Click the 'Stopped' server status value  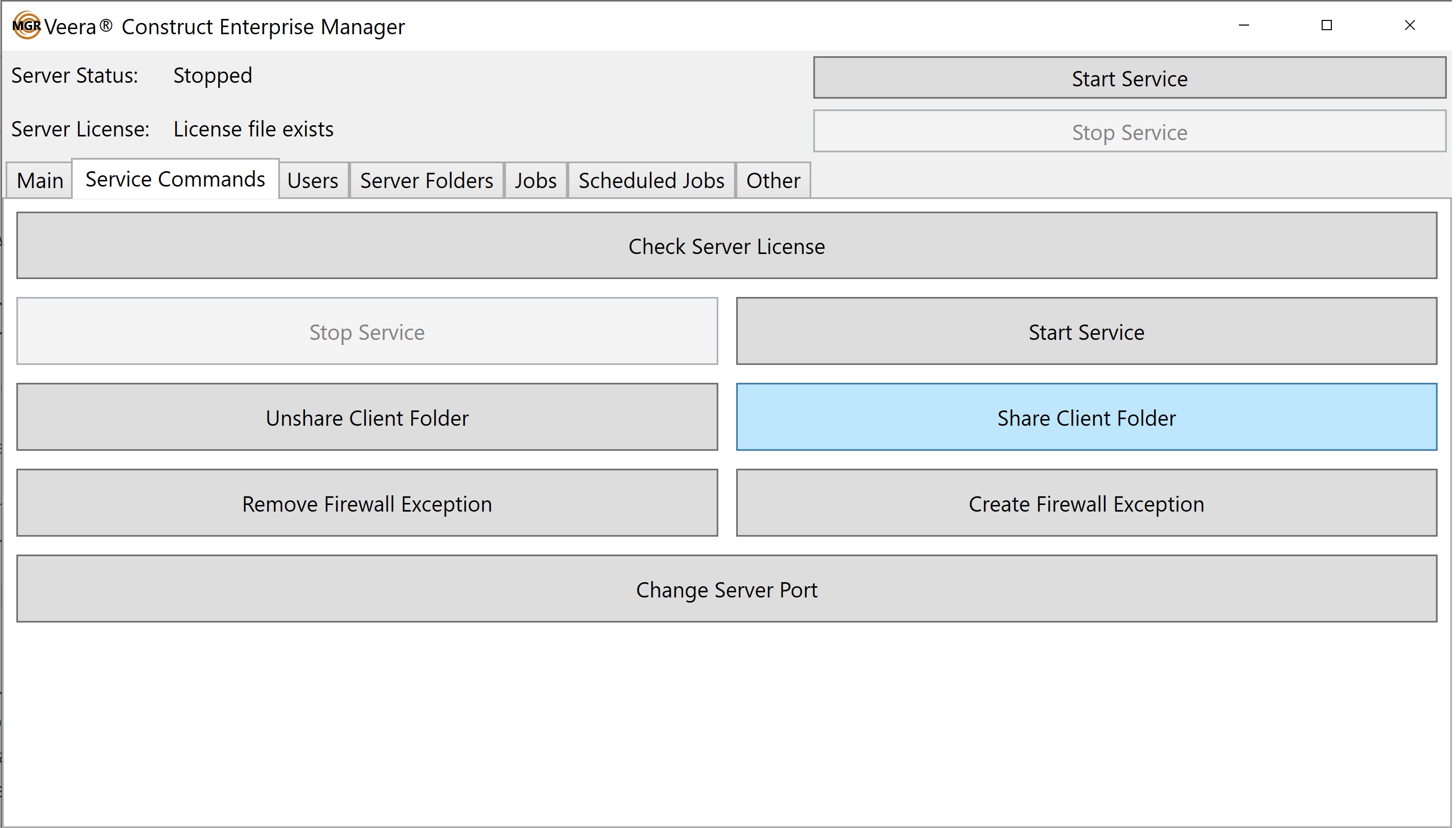pos(213,76)
